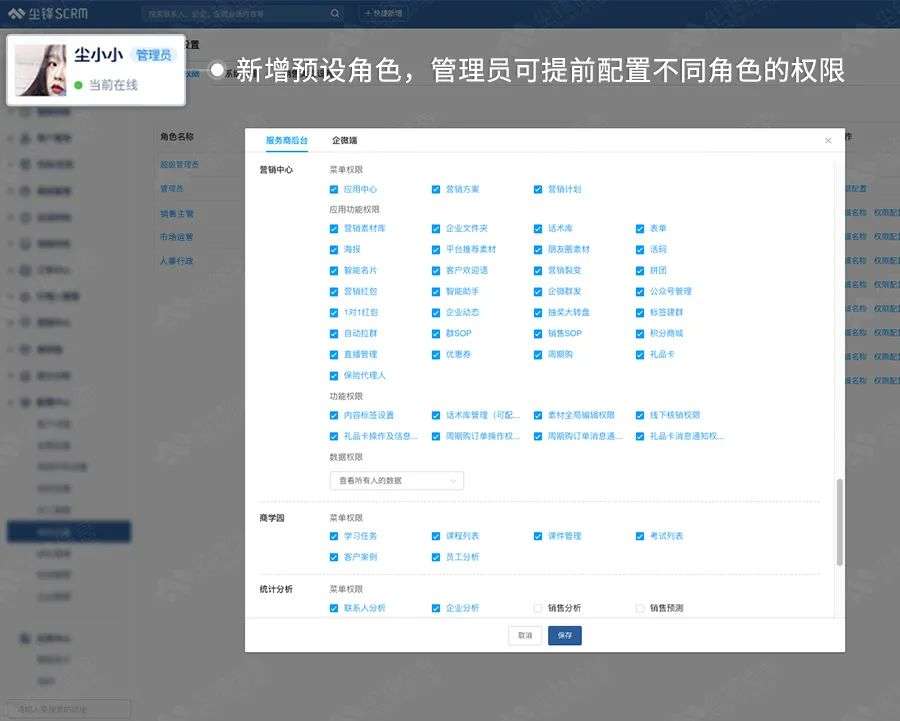Enable the 销售分析 checkbox
This screenshot has width=900, height=721.
pos(538,608)
